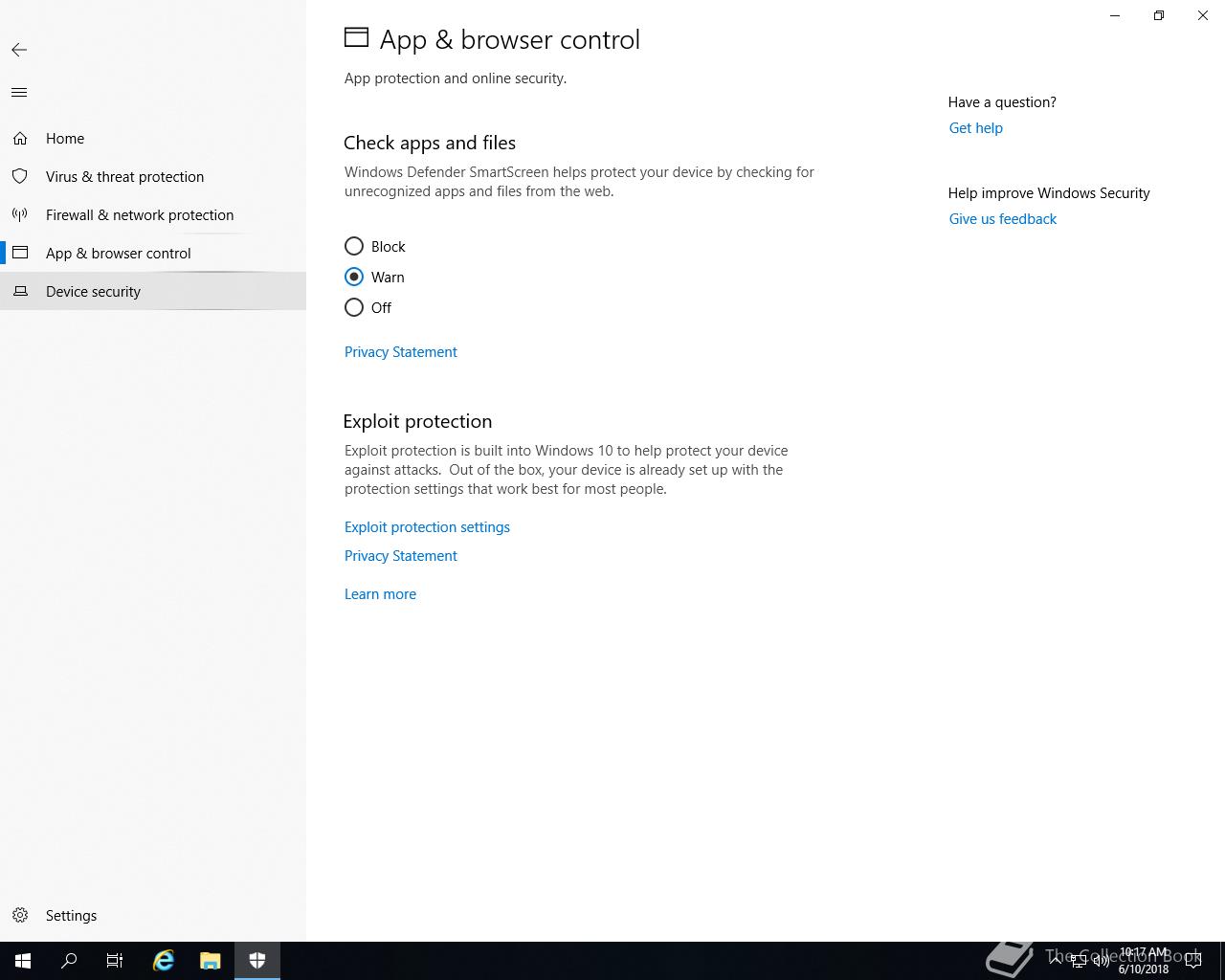Viewport: 1225px width, 980px height.
Task: Click the Learn more link
Action: click(380, 594)
